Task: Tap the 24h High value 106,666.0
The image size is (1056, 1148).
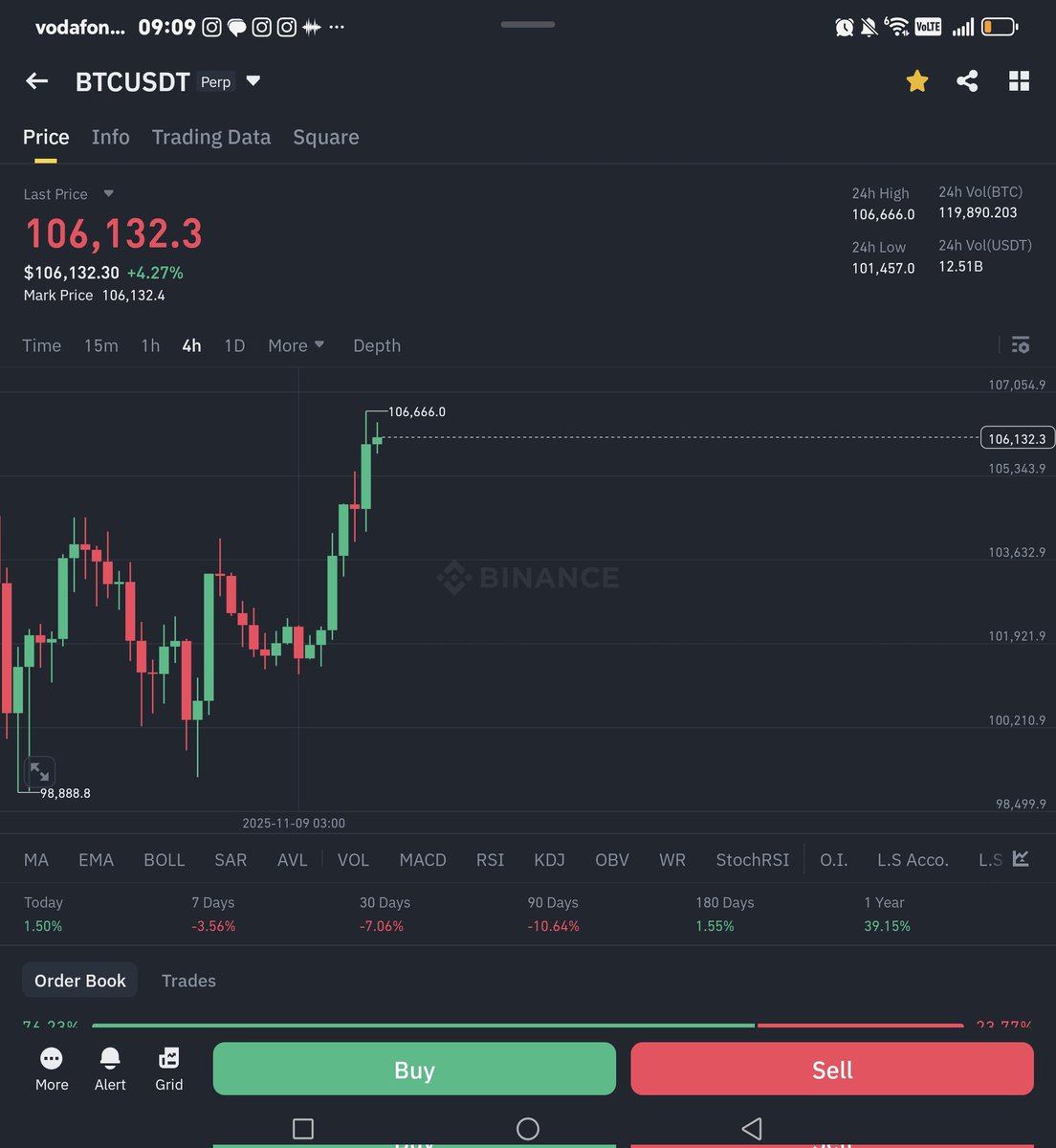Action: pos(883,214)
